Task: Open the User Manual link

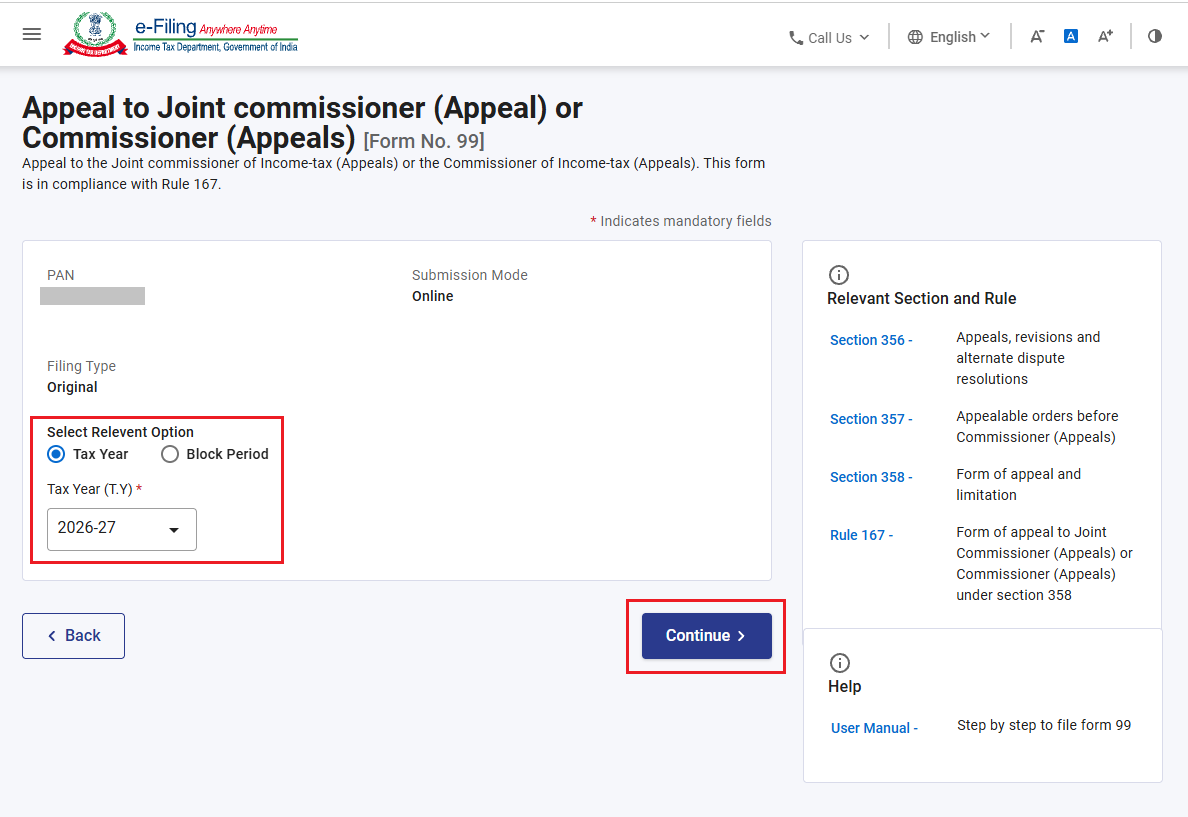Action: [874, 728]
